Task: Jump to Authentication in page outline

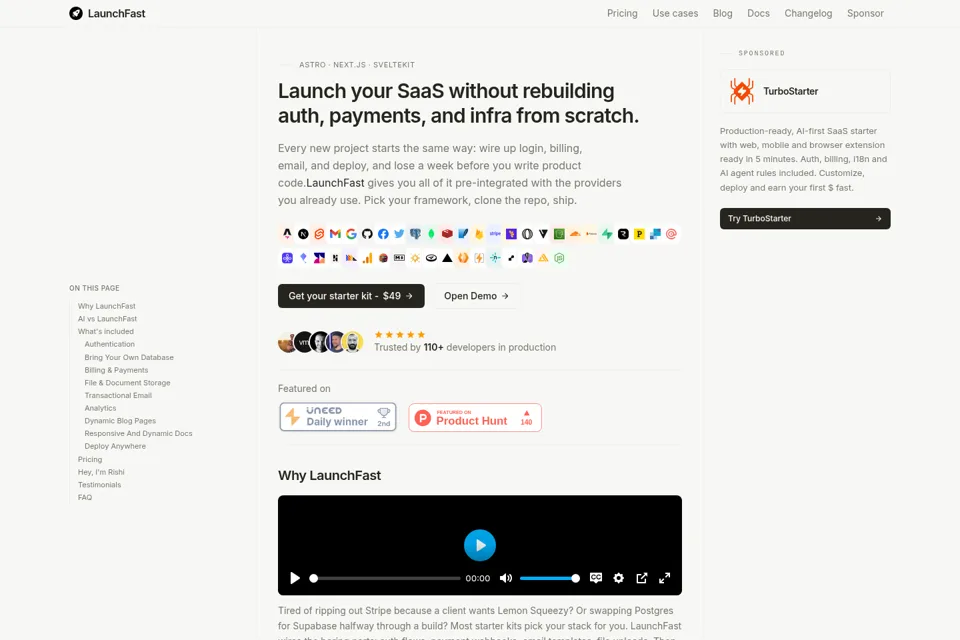Action: point(110,344)
